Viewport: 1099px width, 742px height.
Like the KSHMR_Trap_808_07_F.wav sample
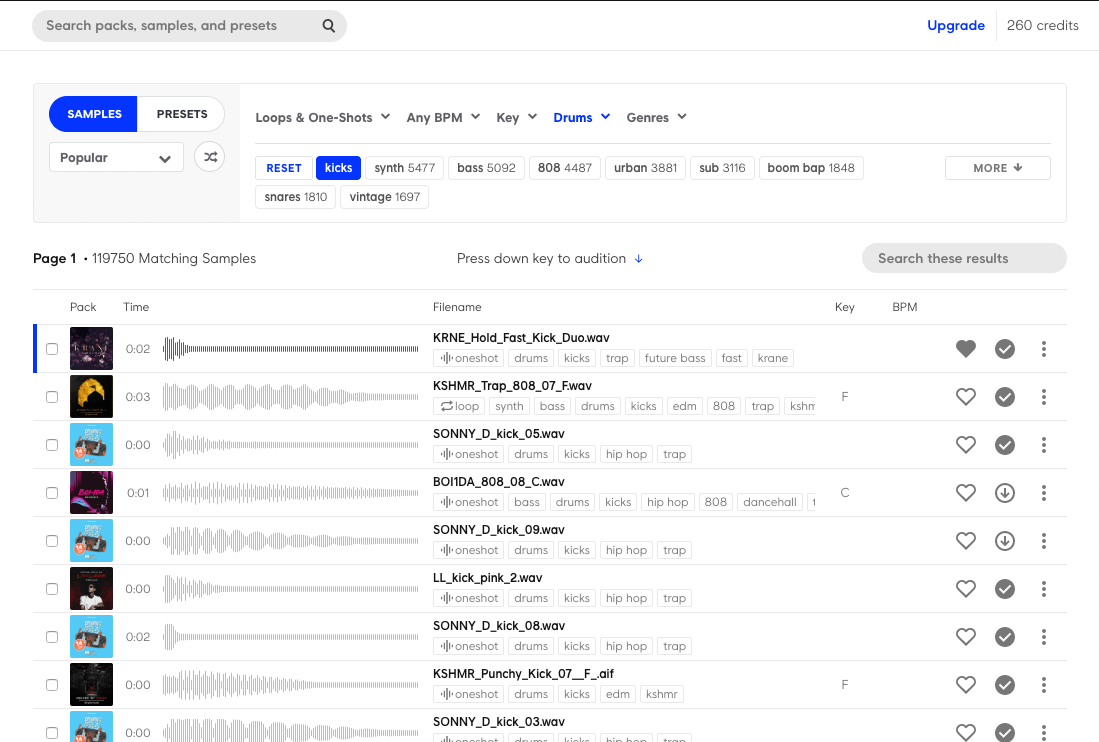(x=965, y=397)
